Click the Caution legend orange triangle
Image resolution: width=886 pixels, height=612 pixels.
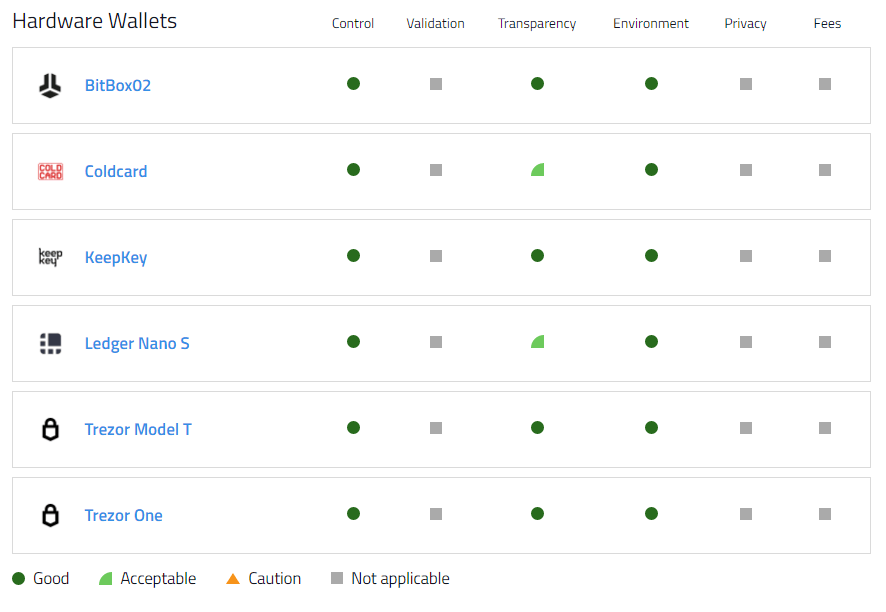(233, 578)
